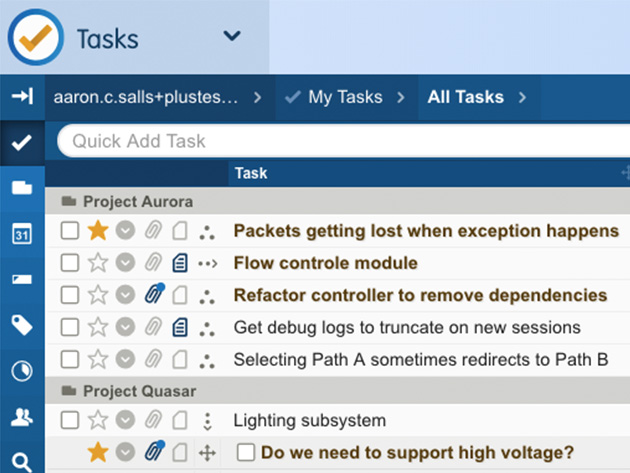Open the Selecting Path A task
The image size is (630, 473).
[x=421, y=360]
